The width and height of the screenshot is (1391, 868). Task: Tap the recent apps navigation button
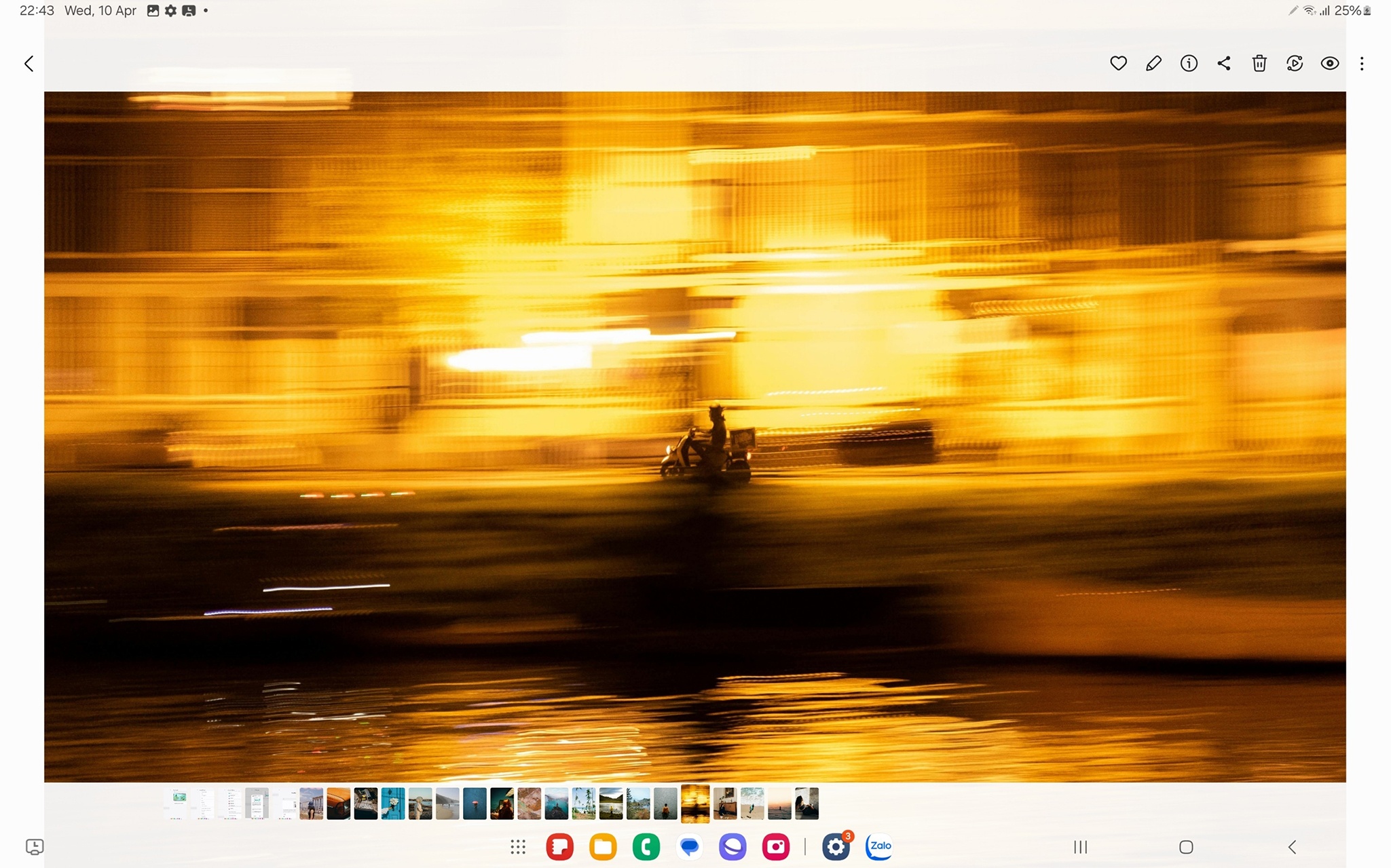(x=1080, y=846)
